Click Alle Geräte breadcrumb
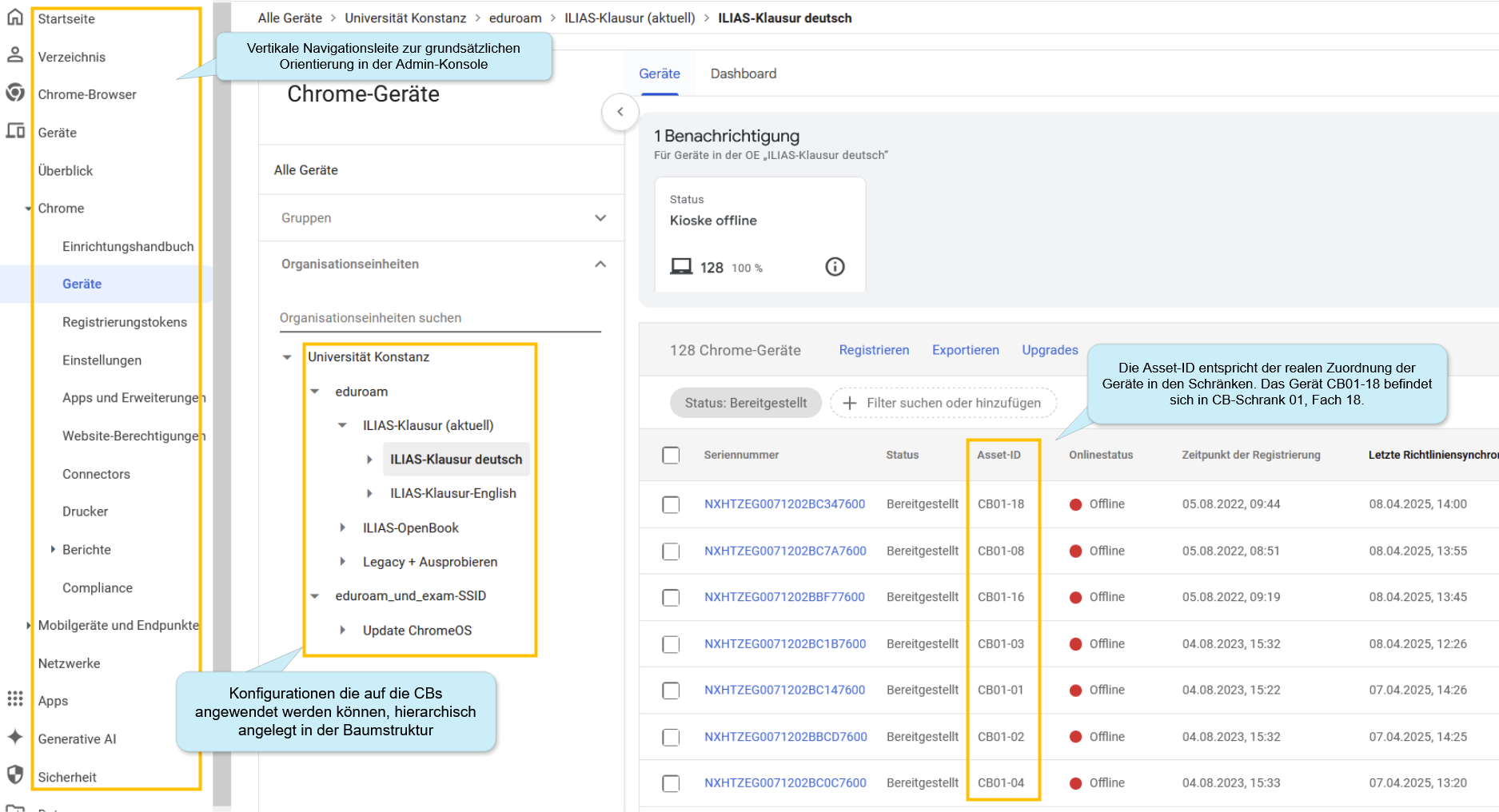 (x=290, y=18)
